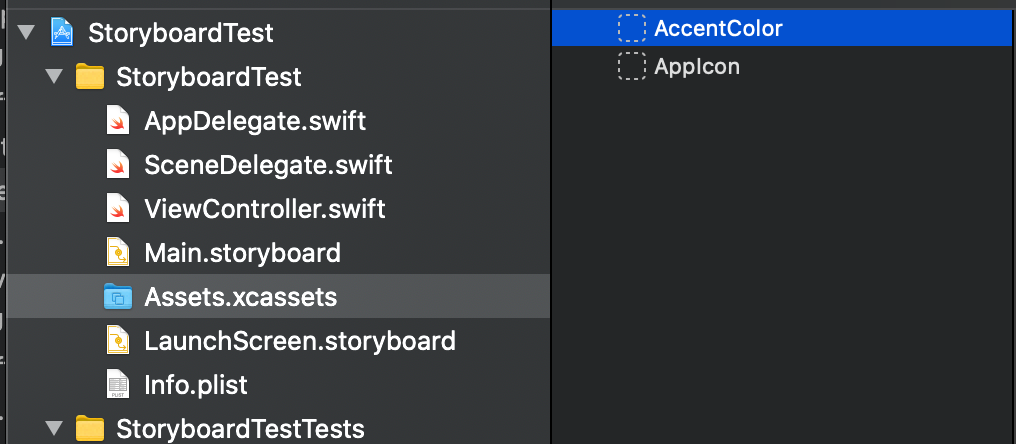1016x444 pixels.
Task: Open the Info.plist file
Action: [x=195, y=385]
